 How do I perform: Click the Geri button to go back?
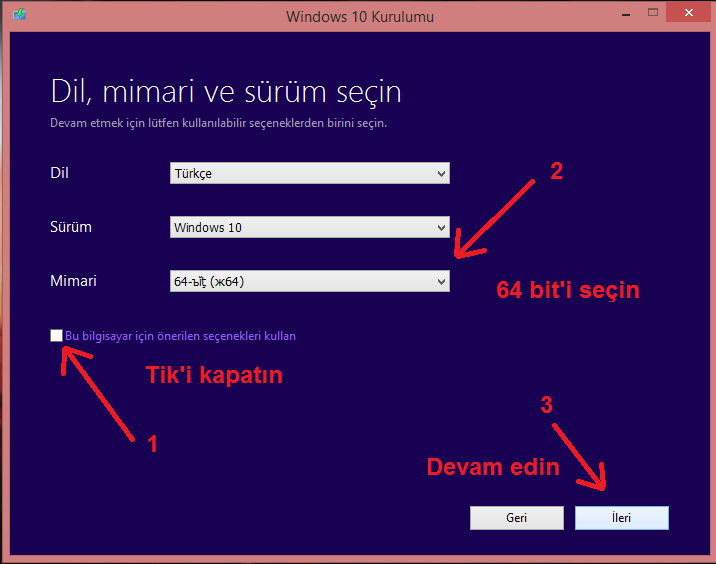516,518
